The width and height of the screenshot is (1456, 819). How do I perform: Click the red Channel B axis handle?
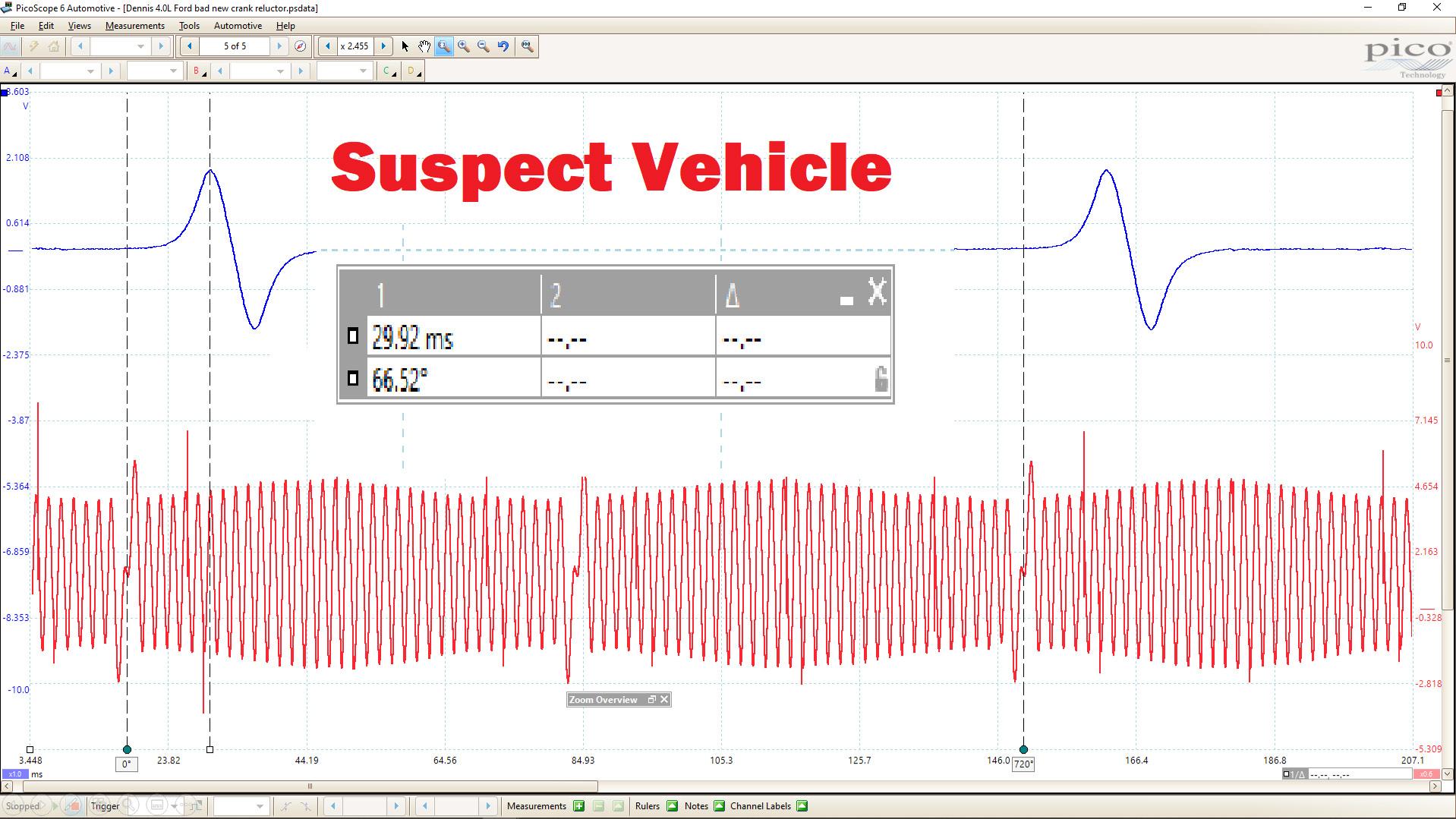pos(1439,93)
